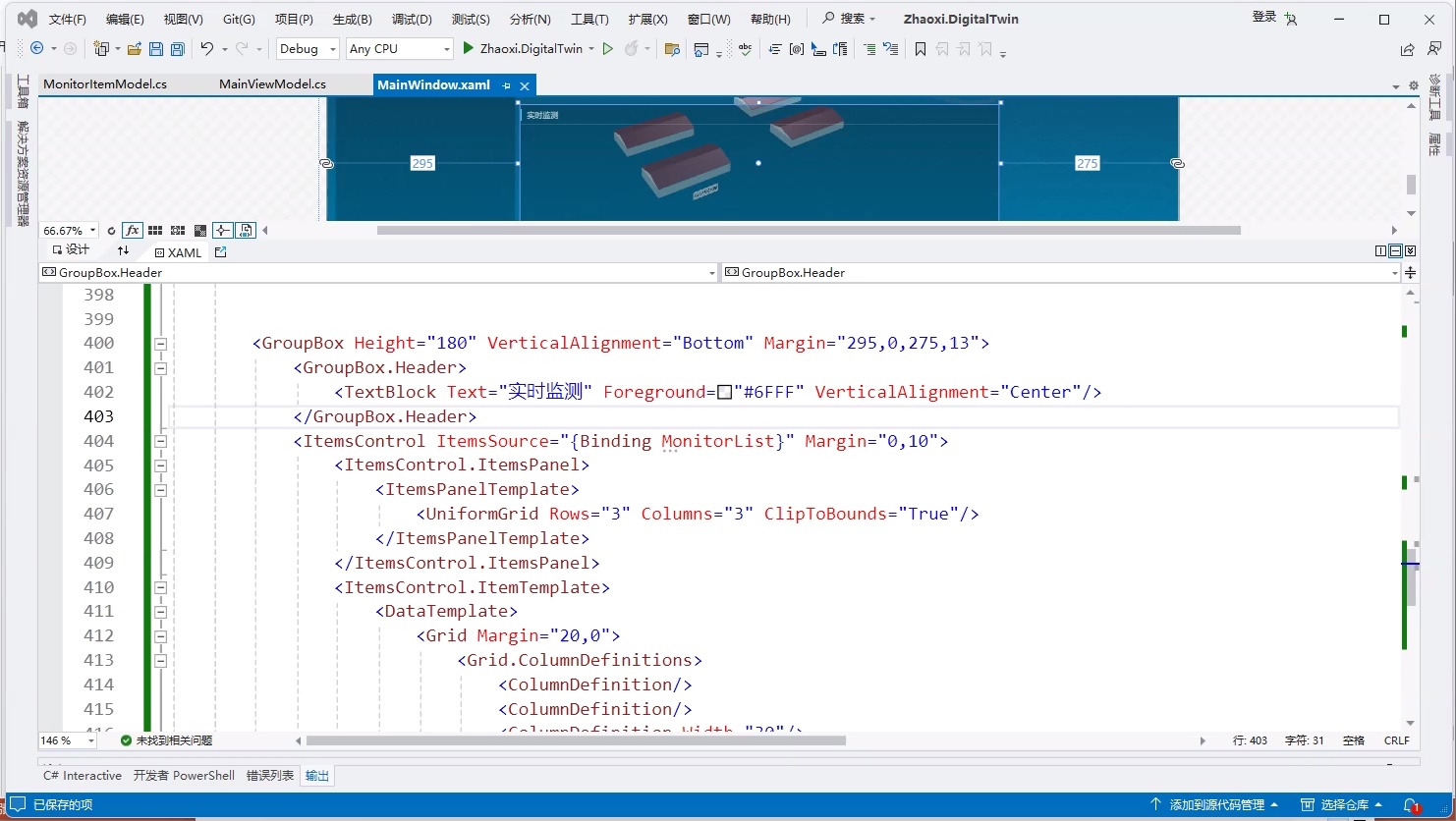
Task: Collapse the GroupBox element at line 400
Action: (160, 344)
